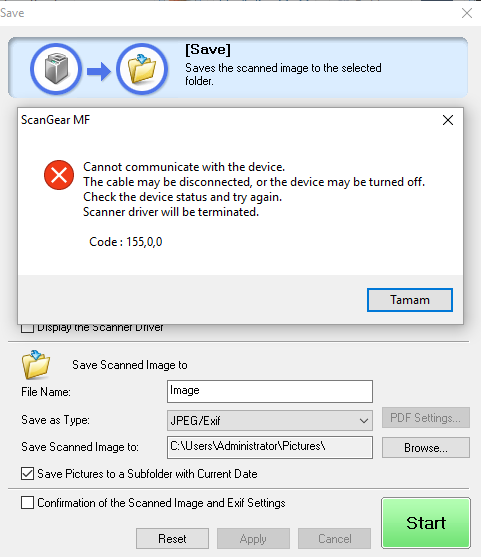This screenshot has height=557, width=481.
Task: Click into the File Name field
Action: pyautogui.click(x=270, y=391)
